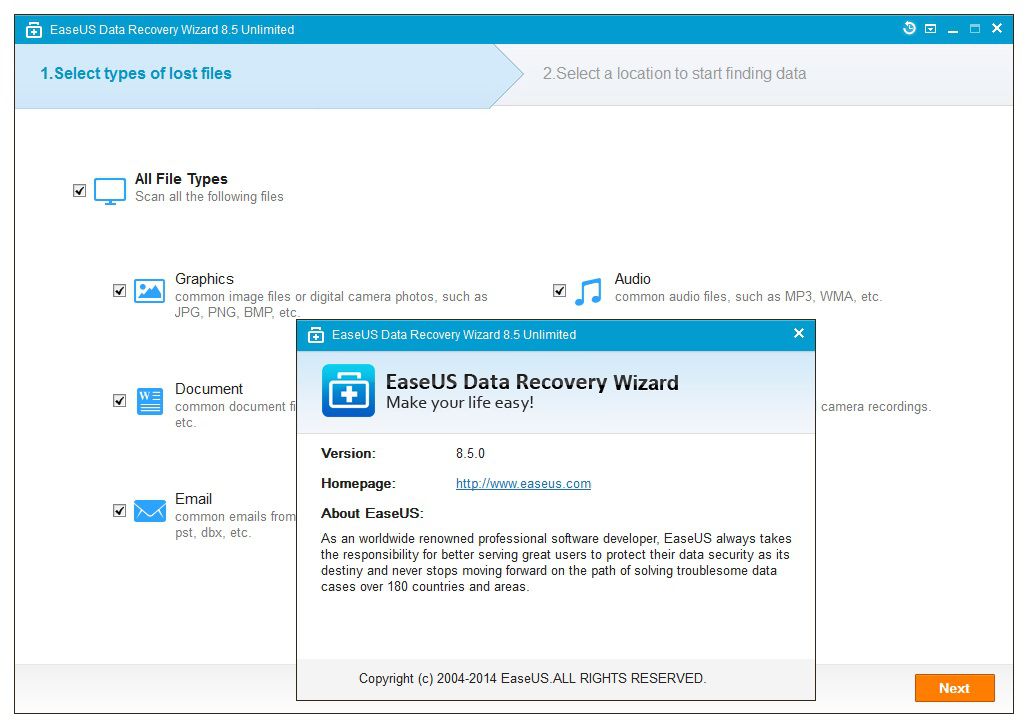Click the About dialog title text
Image resolution: width=1027 pixels, height=726 pixels.
point(454,335)
